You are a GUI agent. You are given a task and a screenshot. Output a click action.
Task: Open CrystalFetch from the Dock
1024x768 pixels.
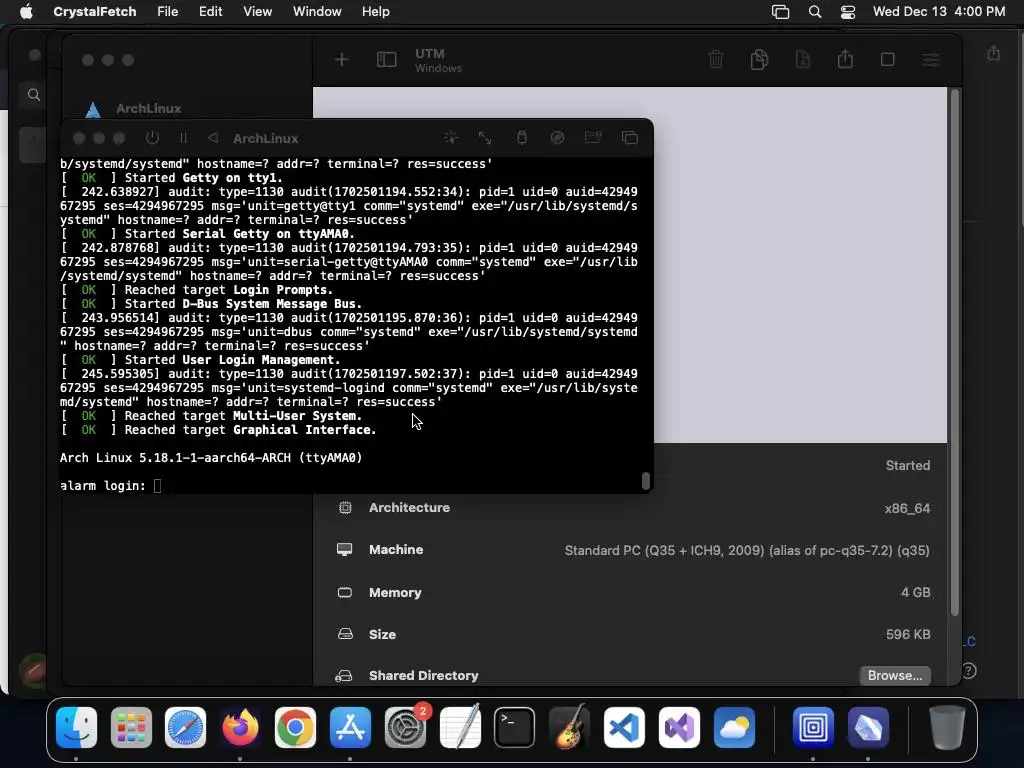[x=868, y=727]
